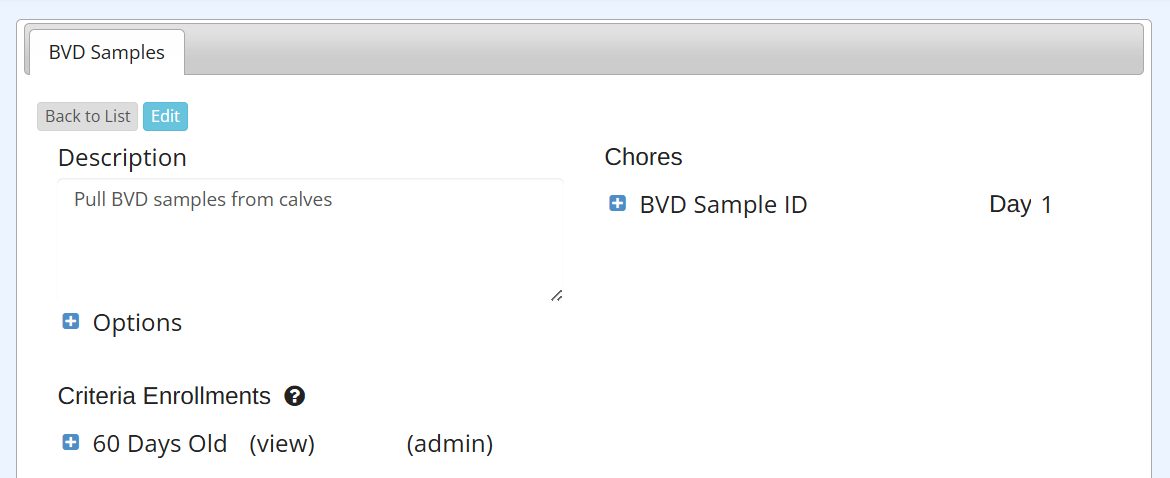Click the Day 1 chore schedule text
The width and height of the screenshot is (1170, 478).
pos(1020,205)
